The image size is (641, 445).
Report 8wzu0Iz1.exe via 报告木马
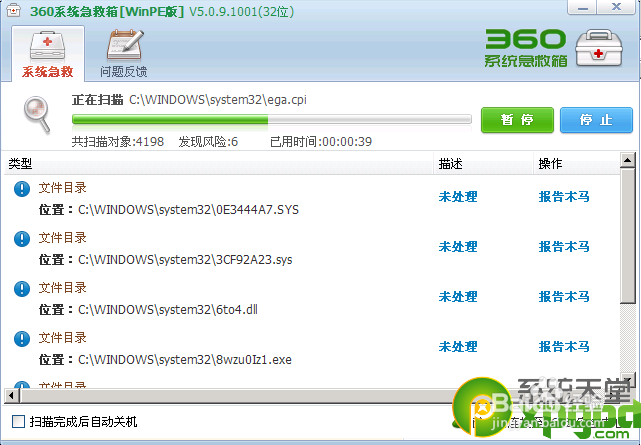point(564,347)
